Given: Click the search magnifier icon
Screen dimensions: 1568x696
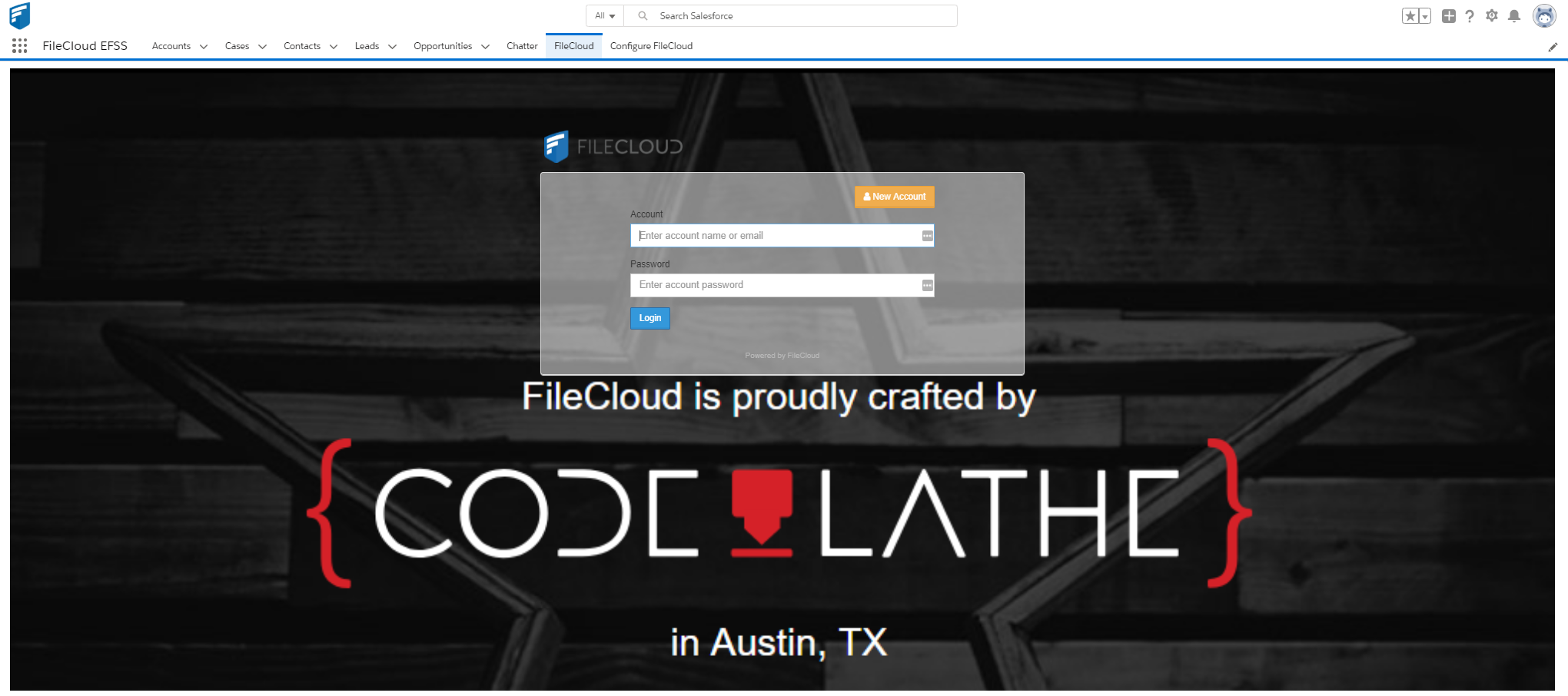Looking at the screenshot, I should coord(643,16).
